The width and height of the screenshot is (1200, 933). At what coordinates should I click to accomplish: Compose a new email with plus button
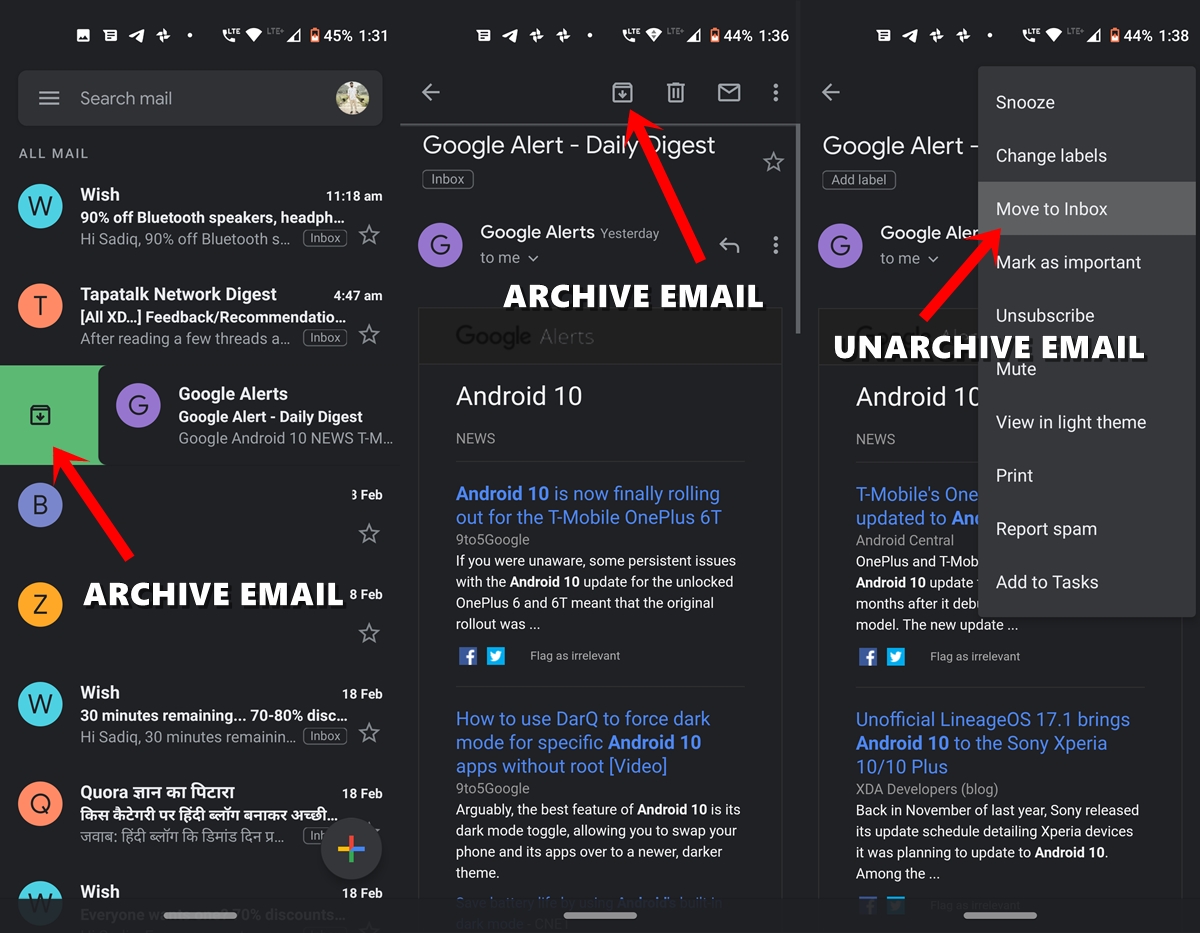pos(351,850)
